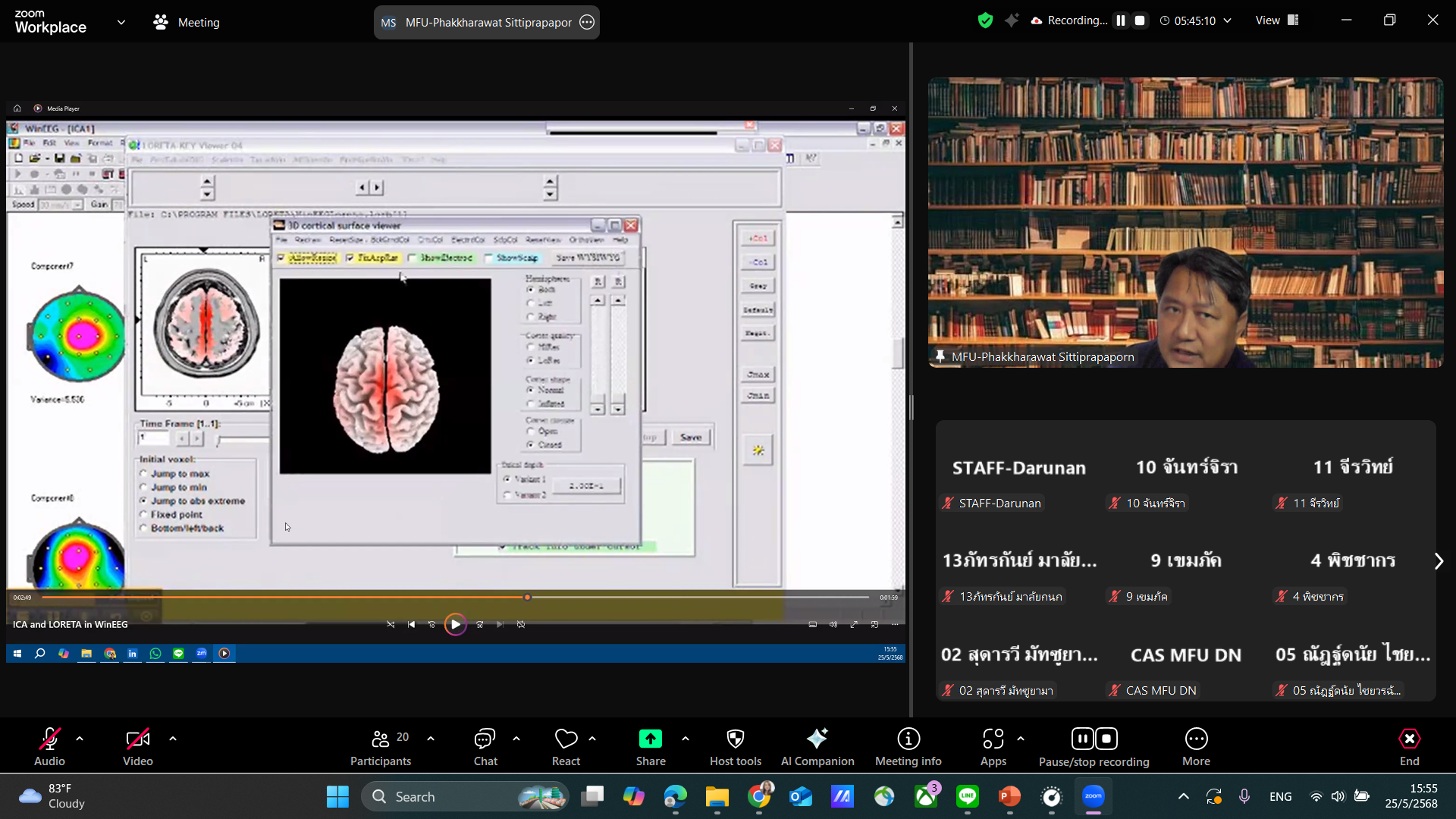The height and width of the screenshot is (819, 1456).
Task: Unmute microphone with the Audio icon
Action: pyautogui.click(x=49, y=739)
